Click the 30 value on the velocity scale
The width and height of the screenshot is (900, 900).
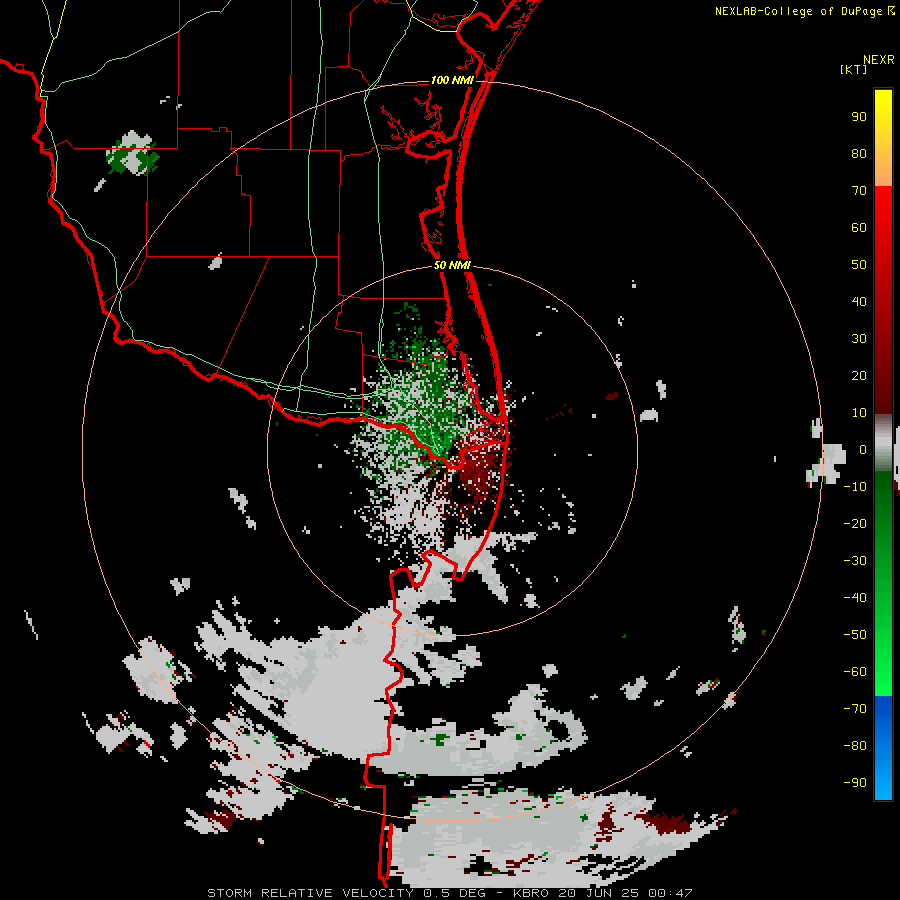[859, 339]
